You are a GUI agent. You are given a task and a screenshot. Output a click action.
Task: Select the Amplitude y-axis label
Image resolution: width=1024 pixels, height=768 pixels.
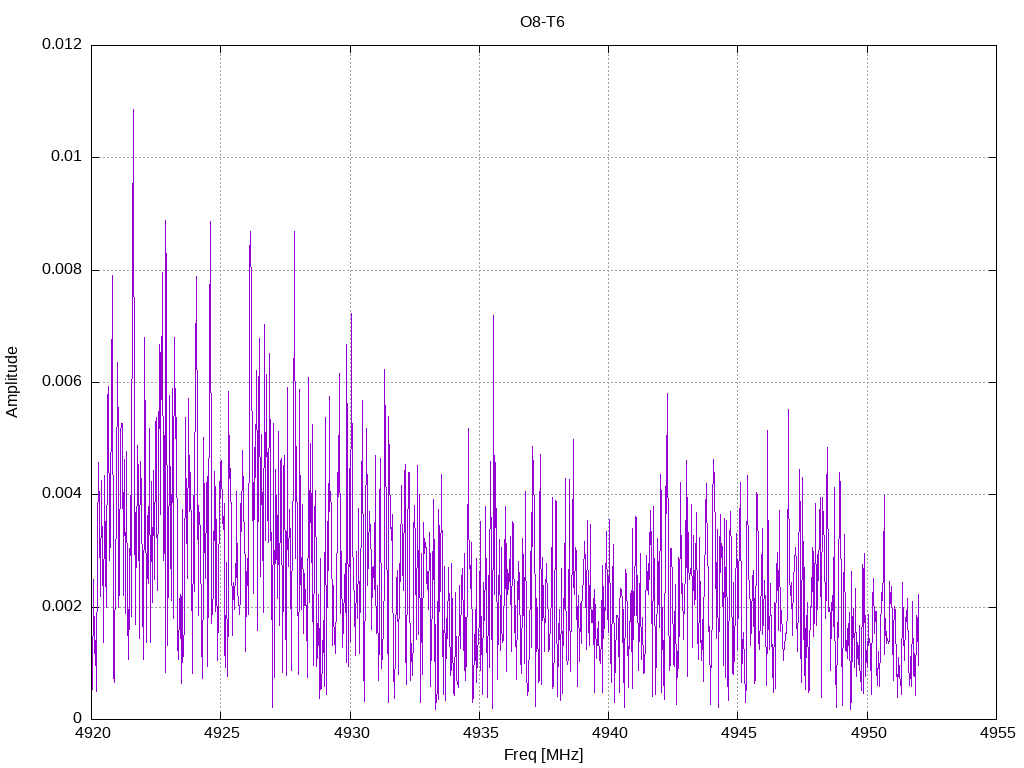[x=12, y=382]
